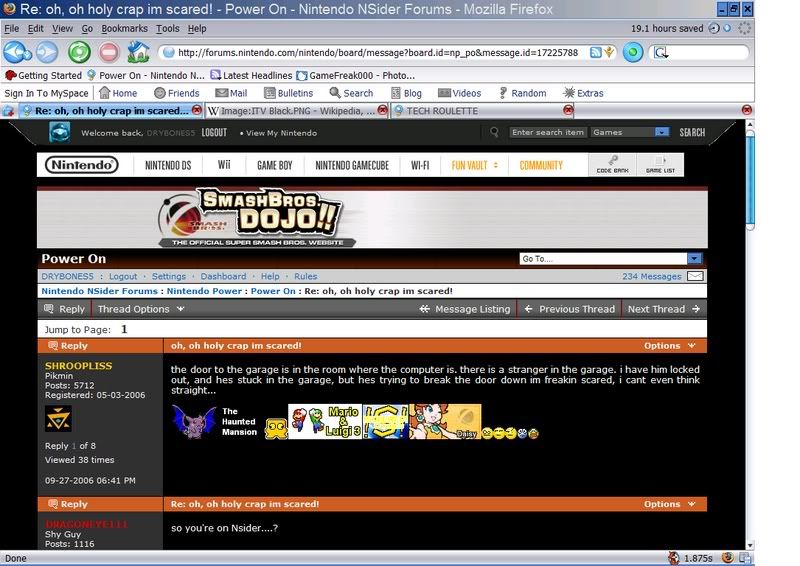Open the Latest Headlines bookmark
800x566 pixels.
(x=252, y=76)
